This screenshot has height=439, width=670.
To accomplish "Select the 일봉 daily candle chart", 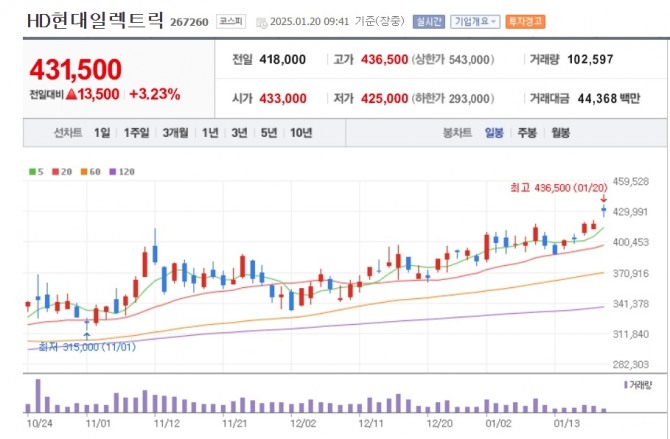I will pos(494,133).
